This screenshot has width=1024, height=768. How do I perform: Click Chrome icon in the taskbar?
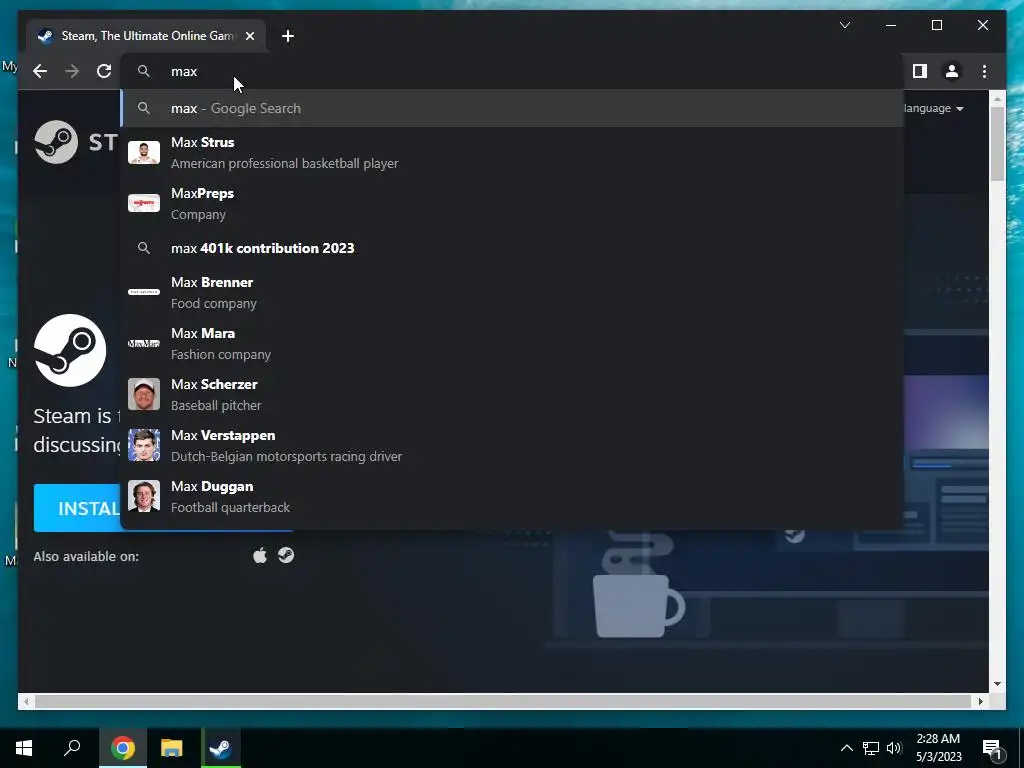coord(123,748)
